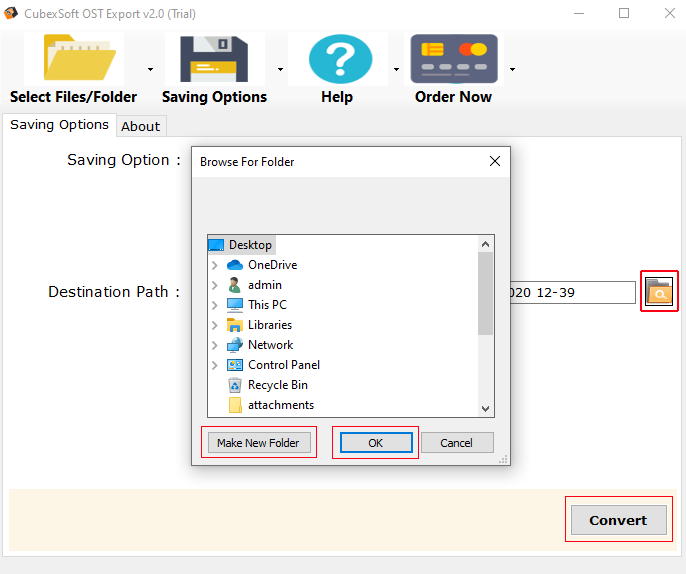The width and height of the screenshot is (686, 574).
Task: Expand the OneDrive tree node
Action: click(x=215, y=265)
